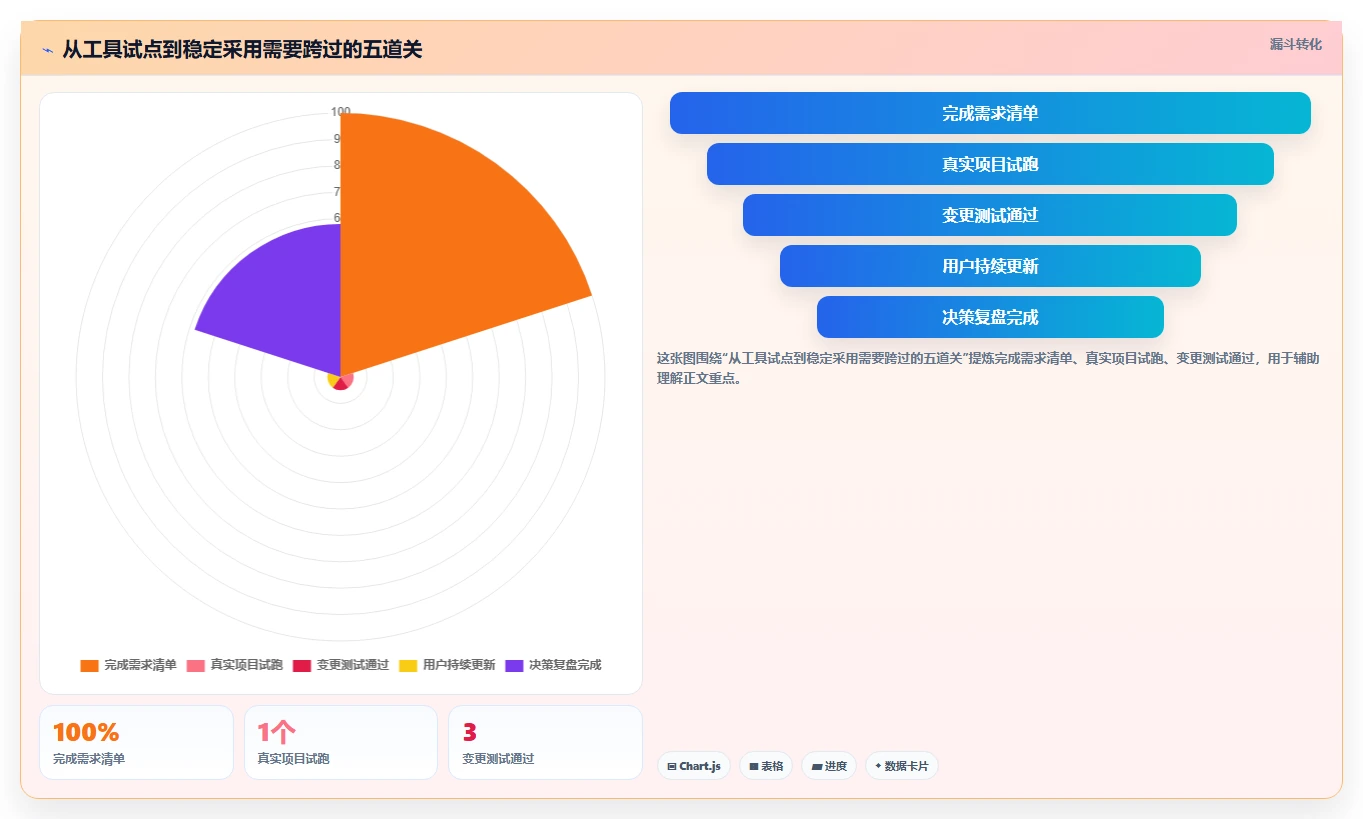The width and height of the screenshot is (1363, 819).
Task: Toggle the 真实项目试跑 legend item
Action: (235, 665)
